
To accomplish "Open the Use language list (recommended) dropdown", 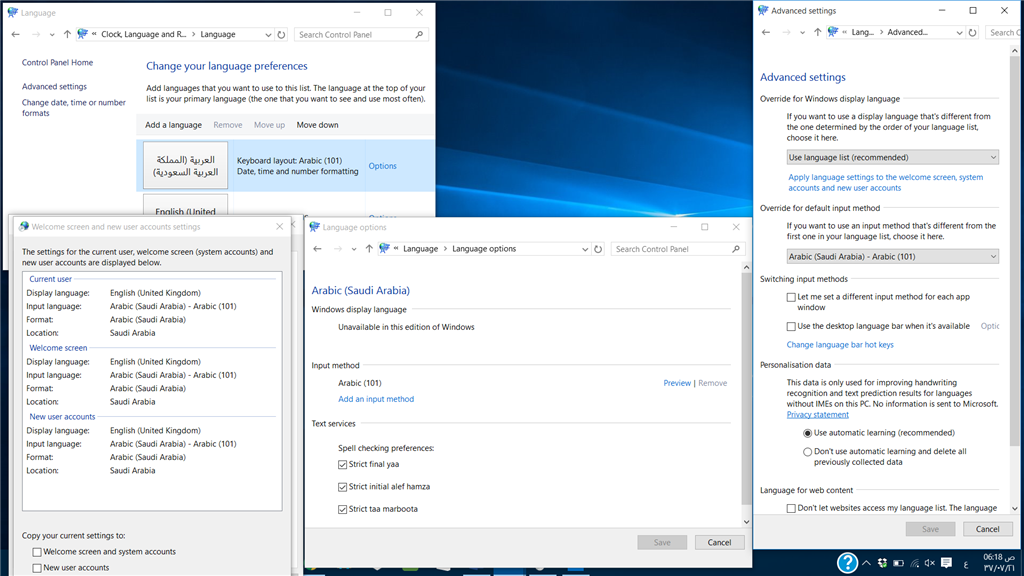I will point(892,157).
